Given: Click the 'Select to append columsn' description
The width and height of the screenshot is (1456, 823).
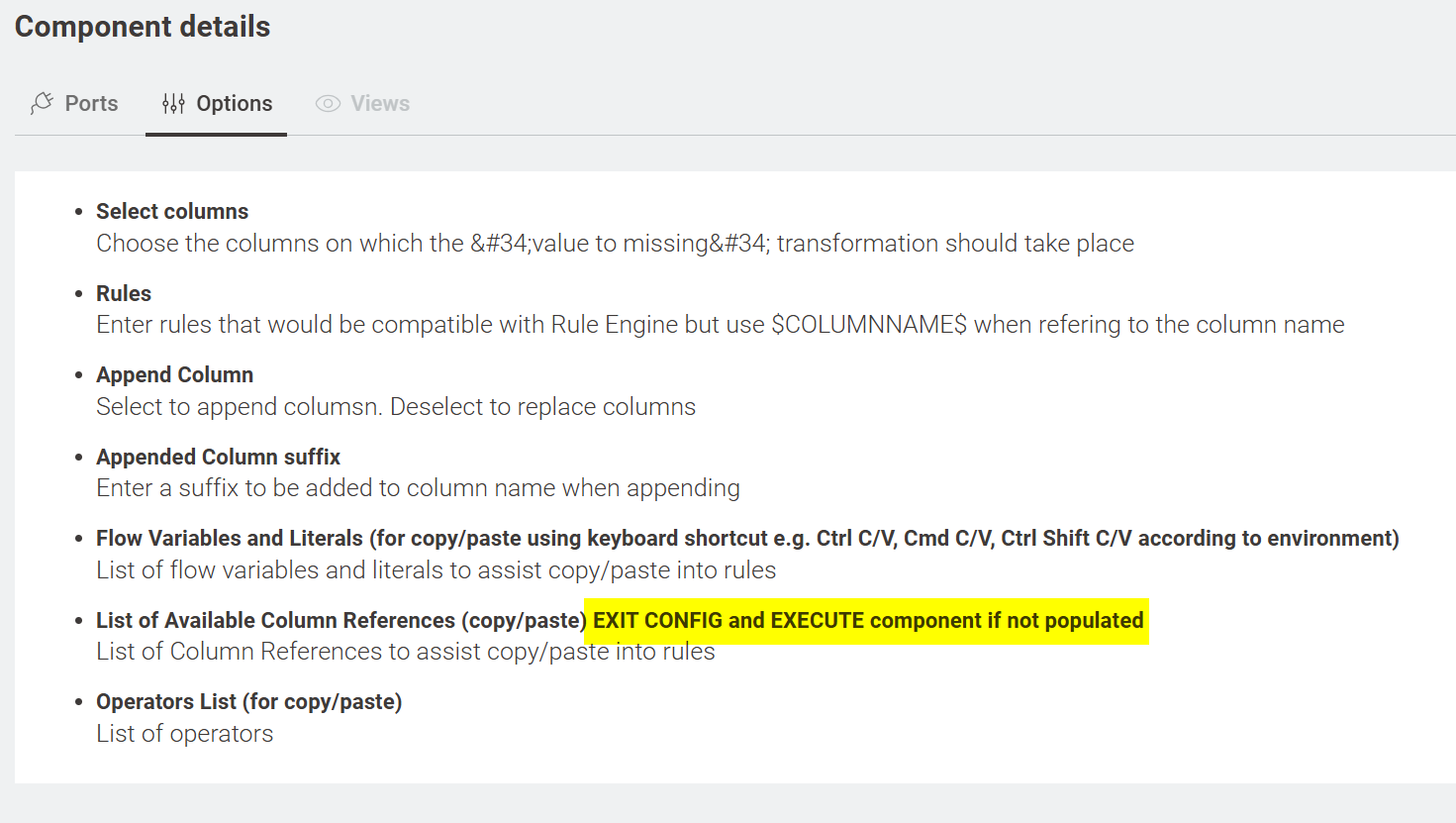Looking at the screenshot, I should [x=395, y=407].
